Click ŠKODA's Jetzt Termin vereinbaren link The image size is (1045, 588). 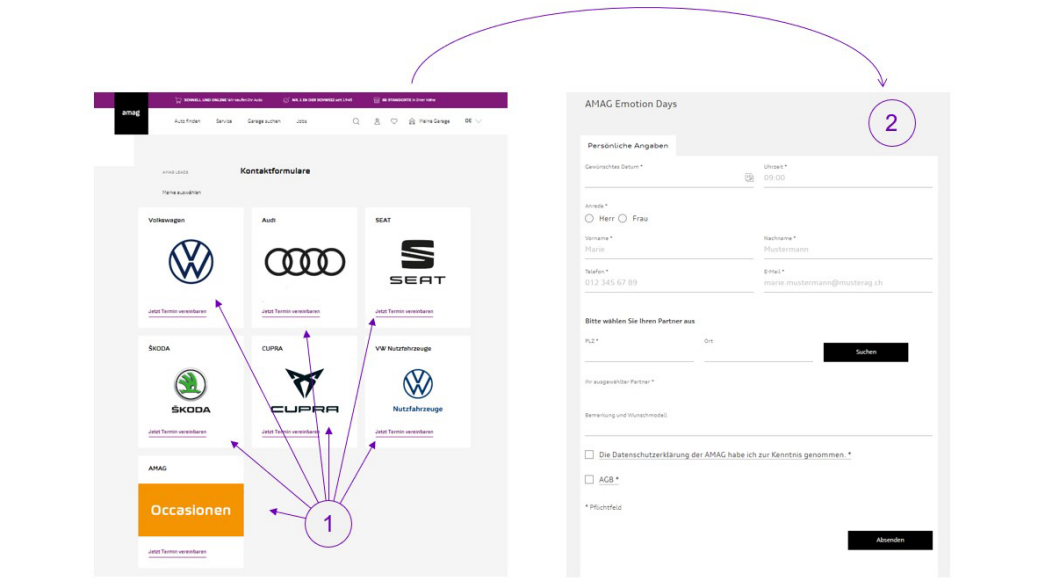(177, 432)
